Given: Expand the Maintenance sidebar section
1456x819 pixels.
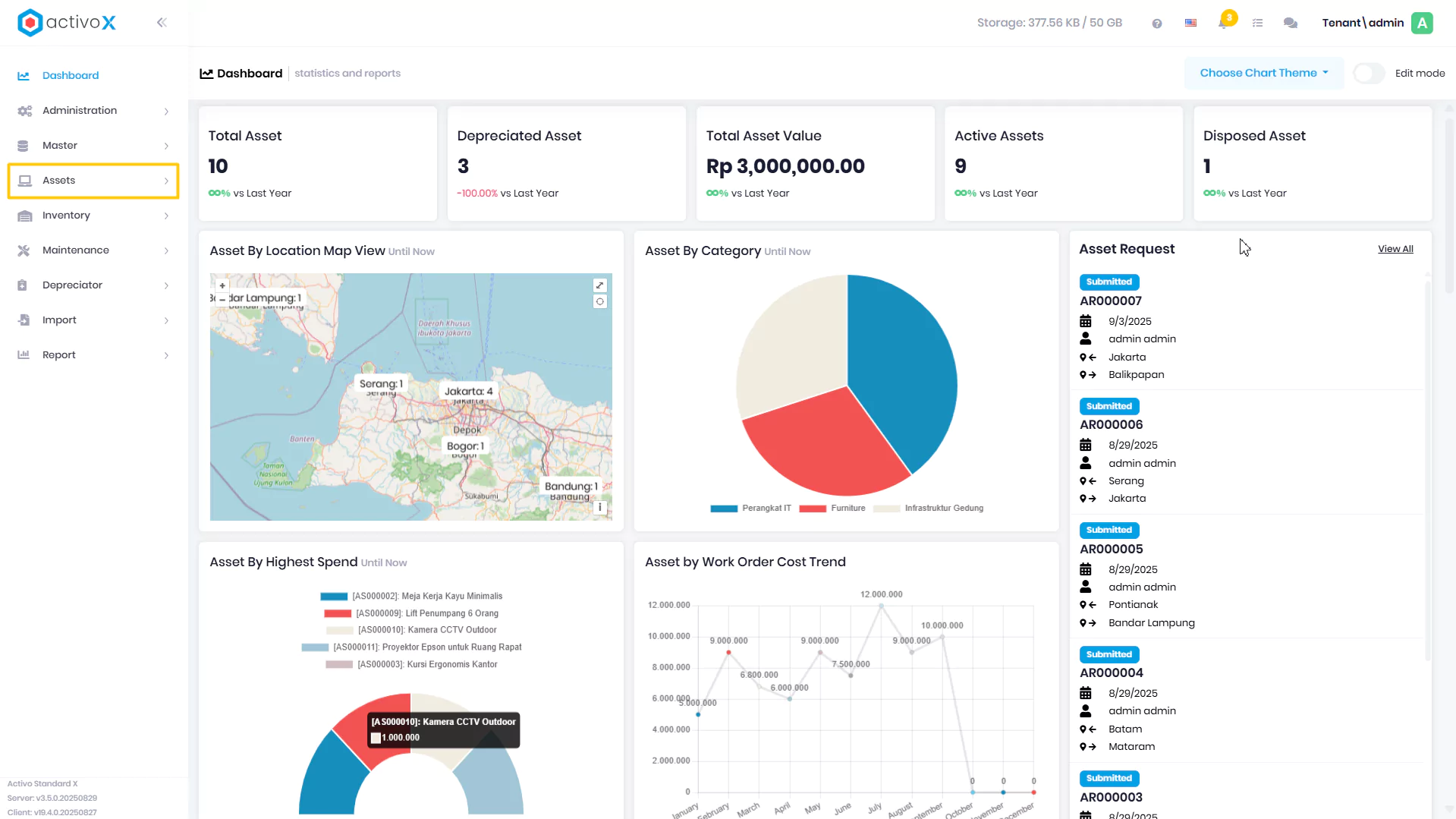Looking at the screenshot, I should pyautogui.click(x=93, y=250).
